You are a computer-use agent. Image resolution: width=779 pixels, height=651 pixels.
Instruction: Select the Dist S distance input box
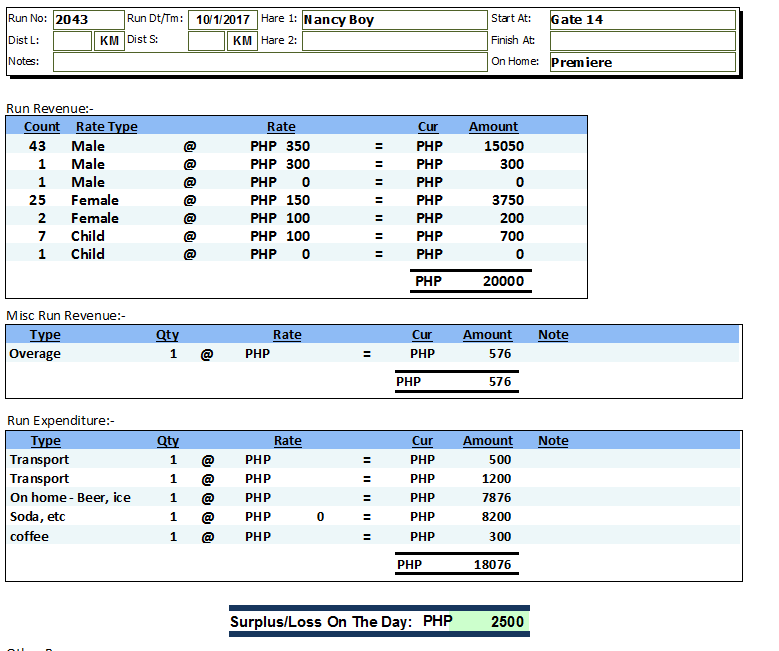click(206, 41)
